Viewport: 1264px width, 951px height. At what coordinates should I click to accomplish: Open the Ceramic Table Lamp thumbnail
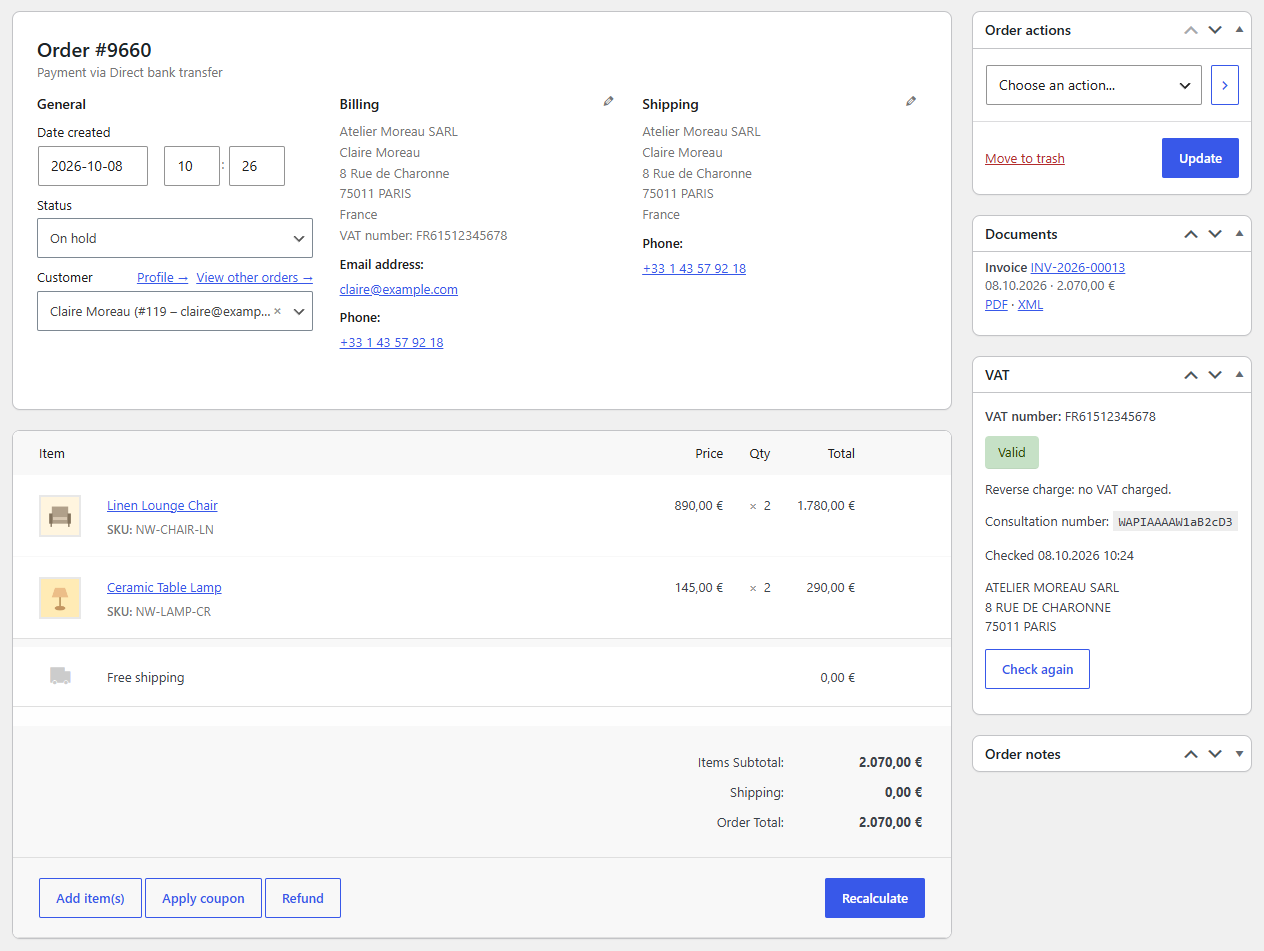click(60, 598)
